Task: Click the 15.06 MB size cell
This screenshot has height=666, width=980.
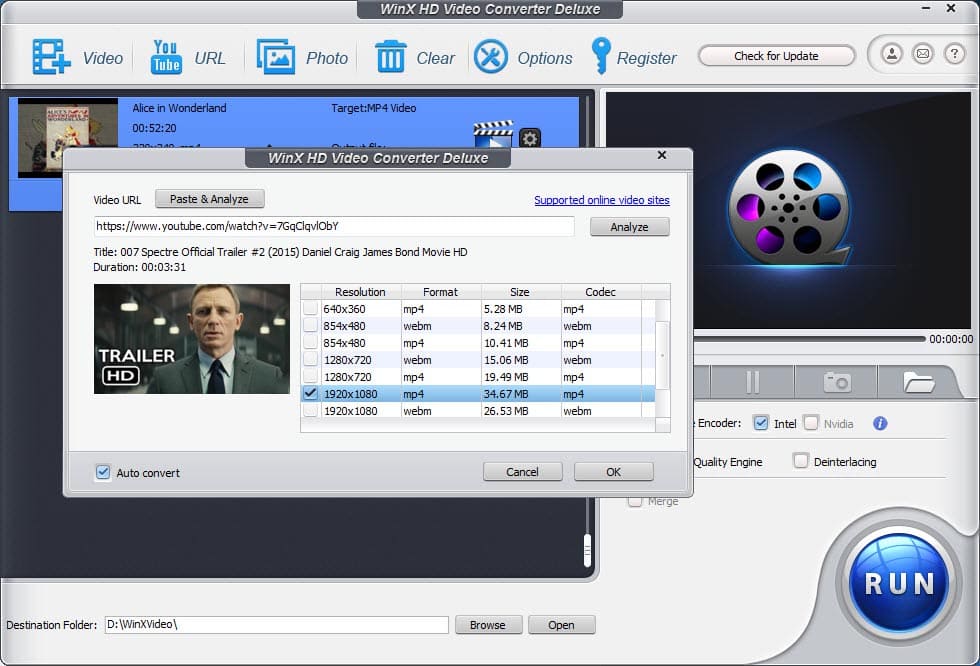Action: tap(521, 360)
